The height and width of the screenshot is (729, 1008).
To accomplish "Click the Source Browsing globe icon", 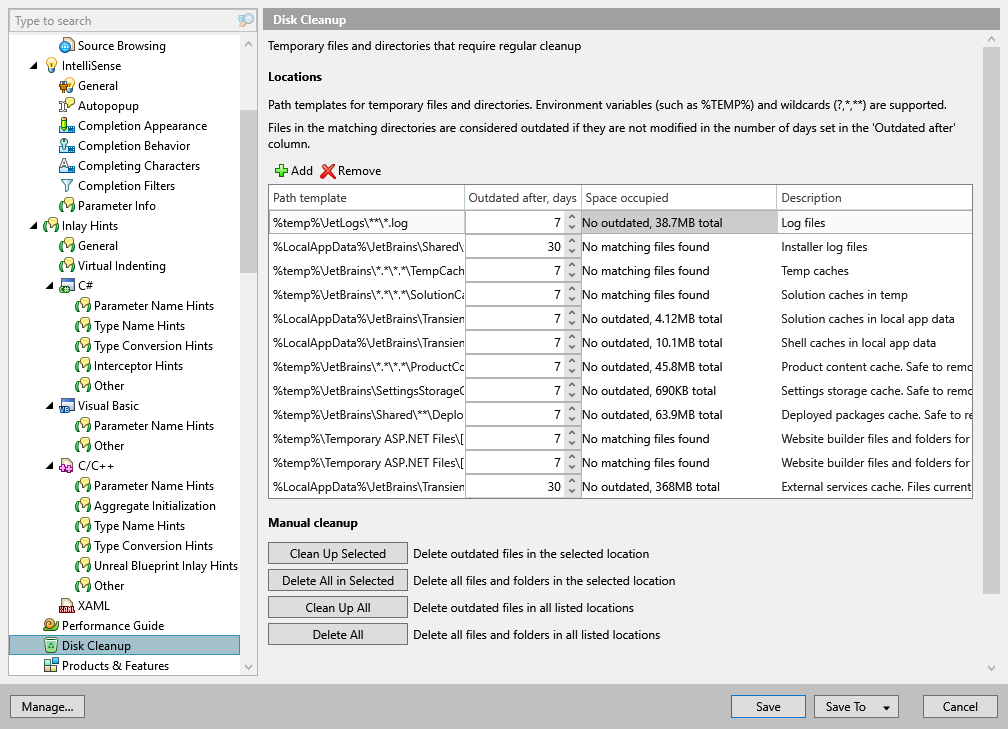I will pyautogui.click(x=67, y=46).
